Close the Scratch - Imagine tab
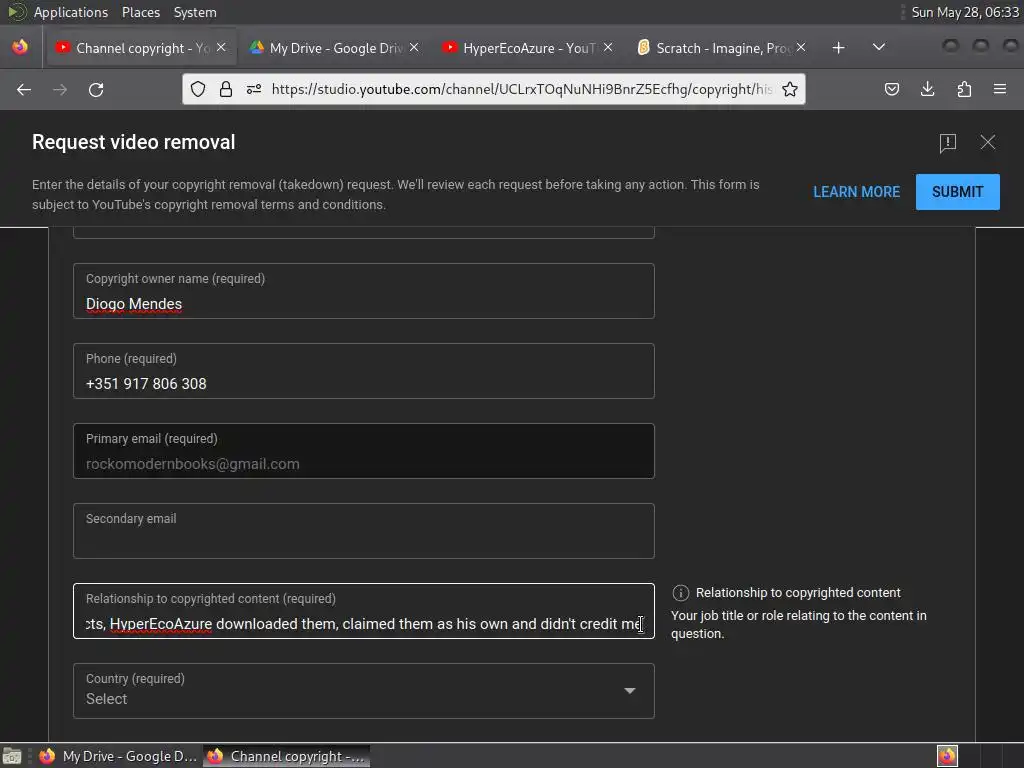 coord(801,48)
